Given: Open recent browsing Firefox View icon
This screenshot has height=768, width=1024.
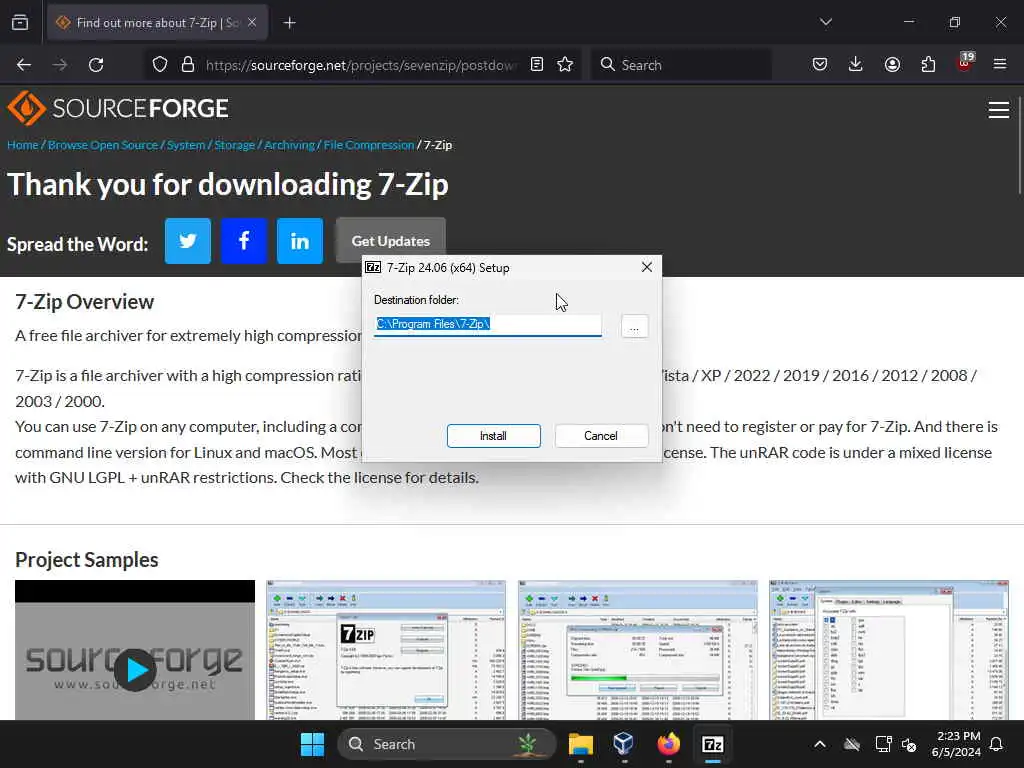Looking at the screenshot, I should (20, 23).
